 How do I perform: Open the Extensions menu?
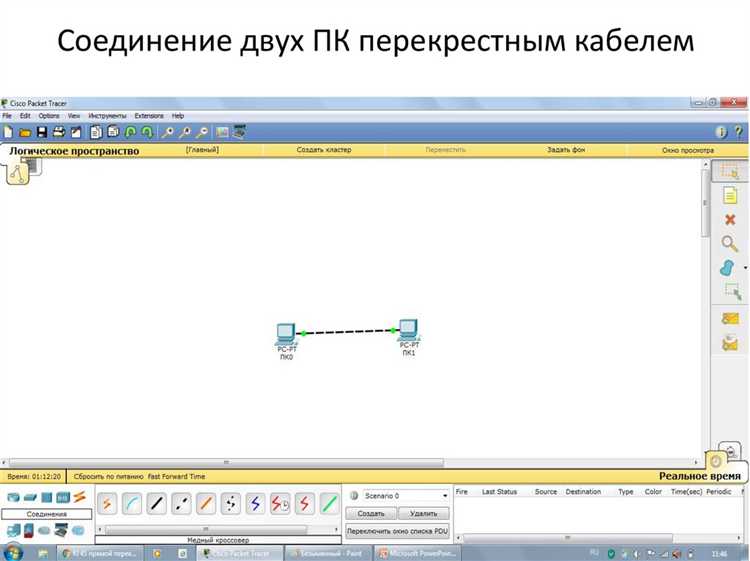click(x=149, y=116)
